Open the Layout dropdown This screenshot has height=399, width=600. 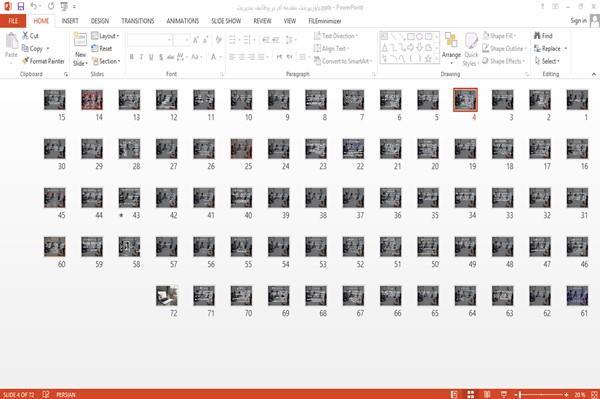[x=105, y=36]
